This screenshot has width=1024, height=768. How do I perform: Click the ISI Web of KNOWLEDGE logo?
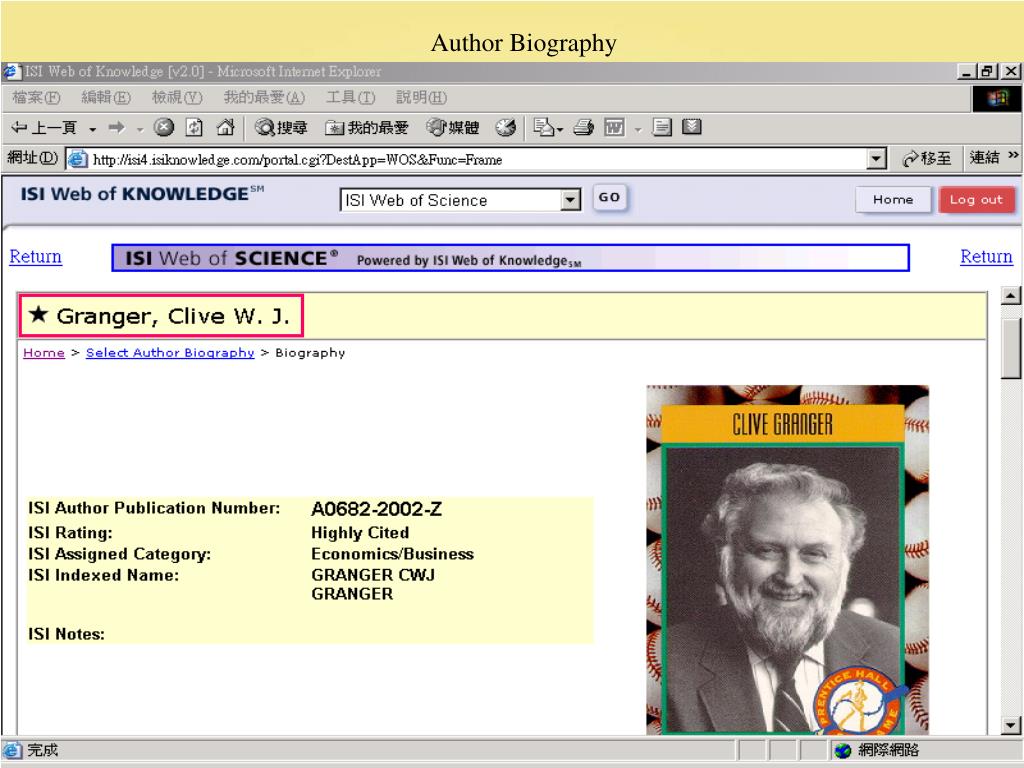(142, 193)
